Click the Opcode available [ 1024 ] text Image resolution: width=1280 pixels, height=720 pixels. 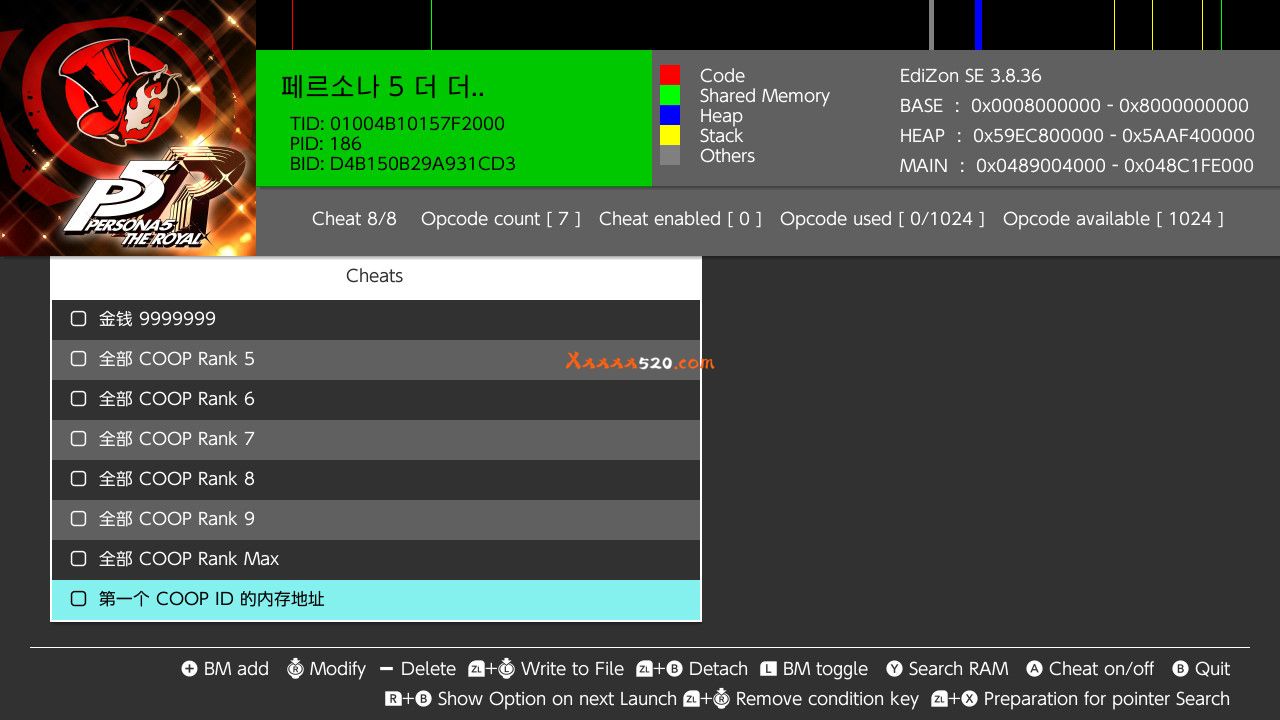(1113, 219)
